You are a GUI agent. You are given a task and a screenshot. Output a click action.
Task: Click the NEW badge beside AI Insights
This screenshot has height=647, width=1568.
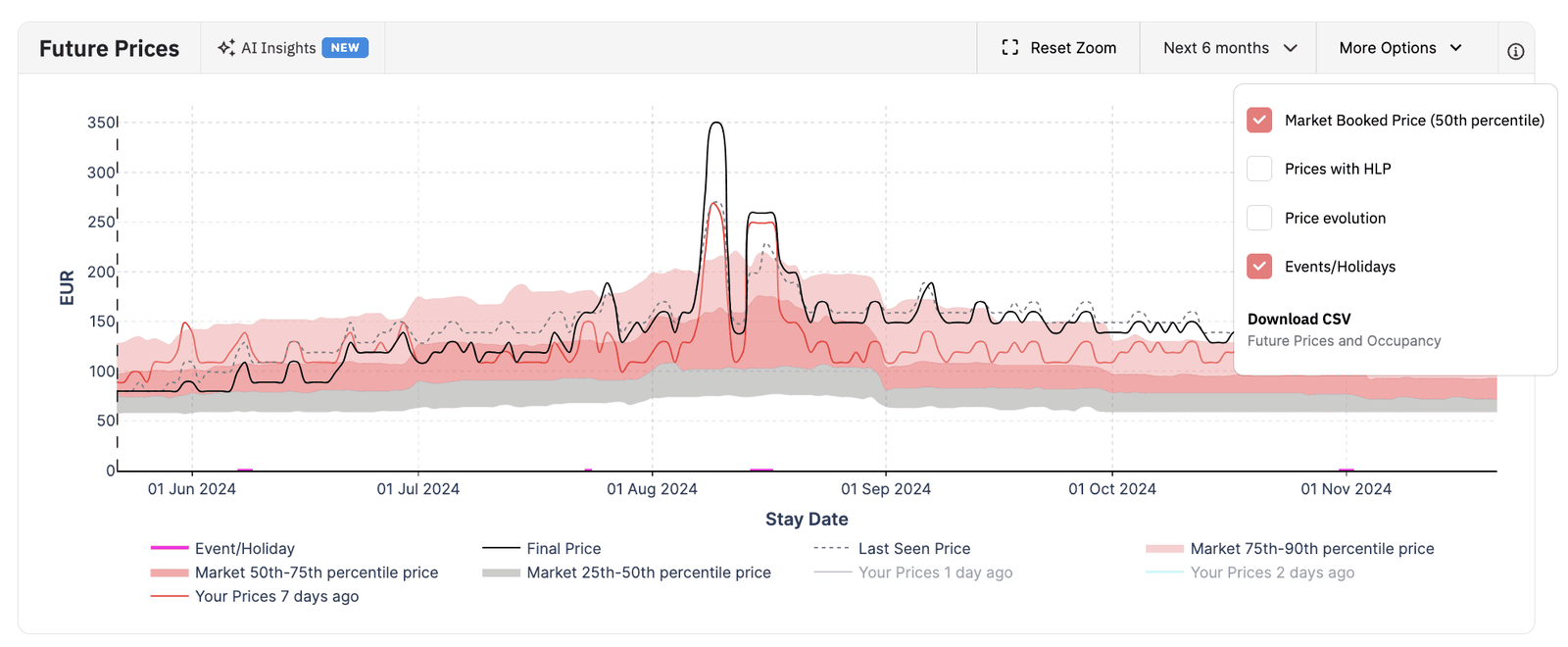pos(345,48)
